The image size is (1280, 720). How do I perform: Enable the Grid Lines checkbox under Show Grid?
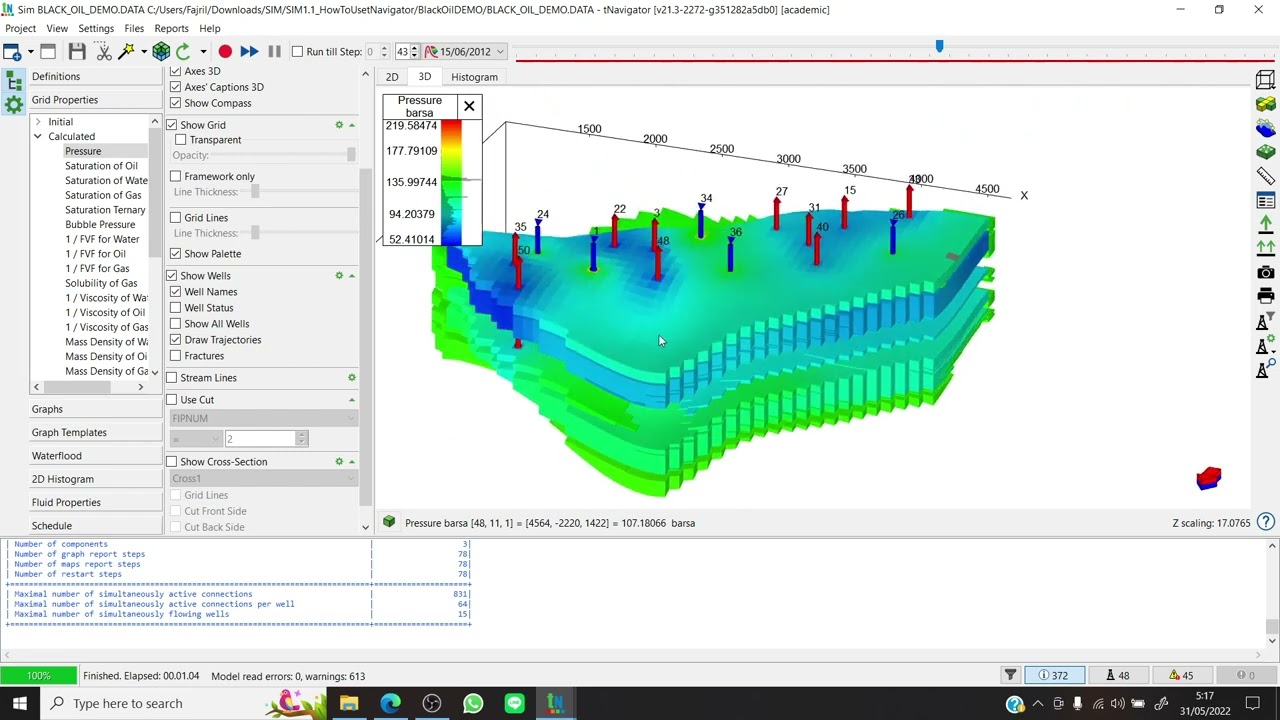[176, 217]
